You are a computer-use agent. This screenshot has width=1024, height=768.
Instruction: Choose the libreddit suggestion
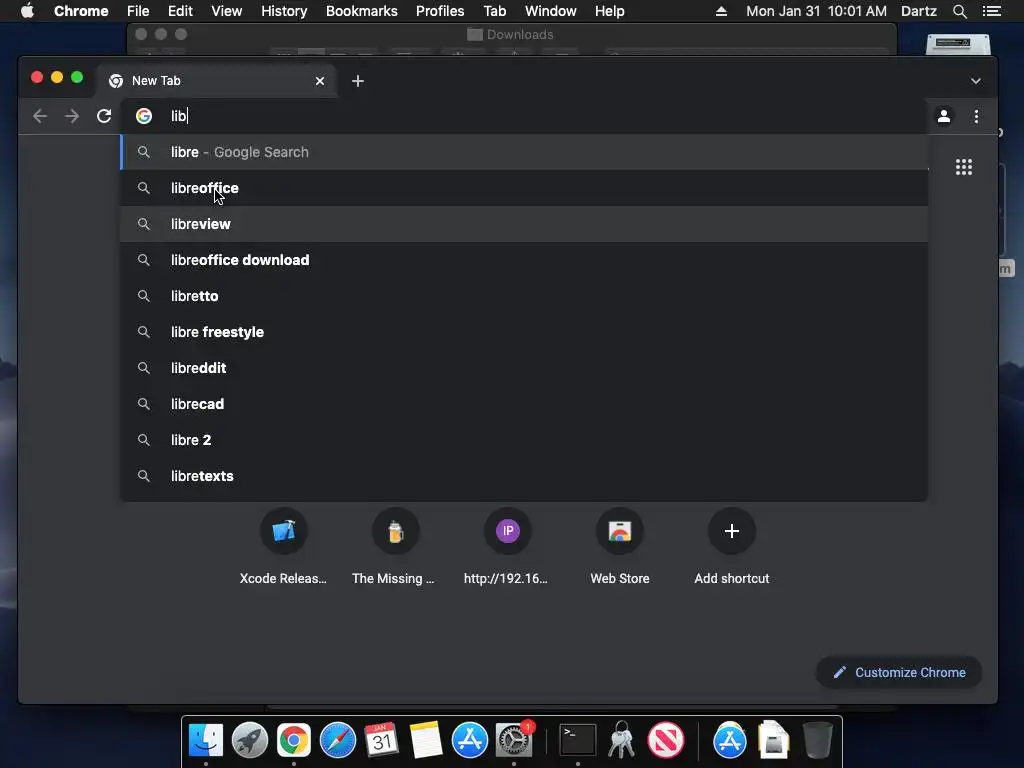pos(524,368)
